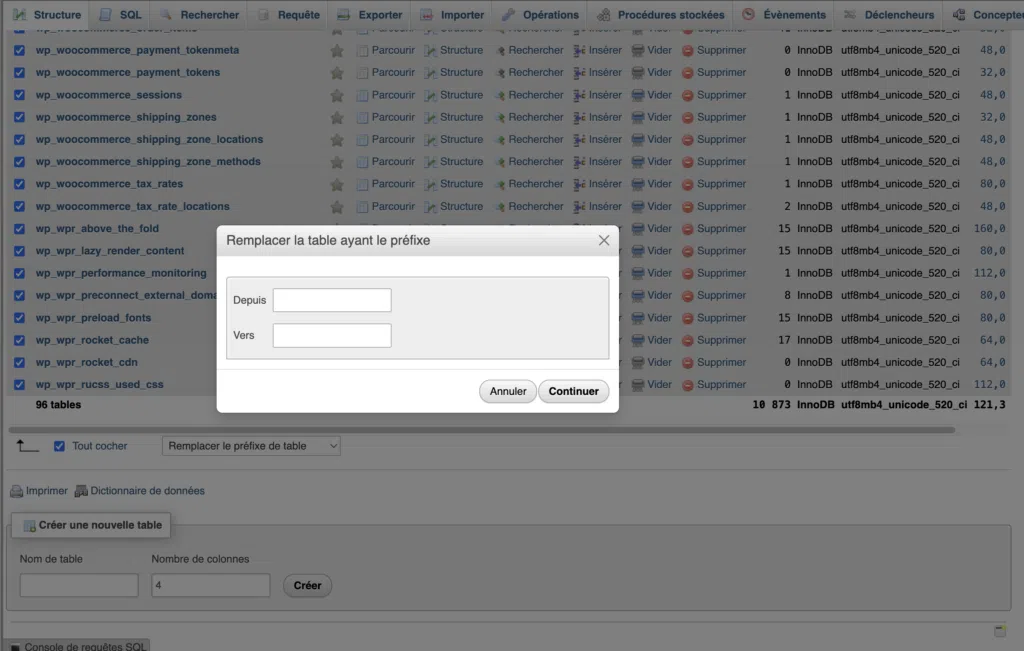Focus the Nom de table field
The width and height of the screenshot is (1024, 651).
(x=79, y=586)
